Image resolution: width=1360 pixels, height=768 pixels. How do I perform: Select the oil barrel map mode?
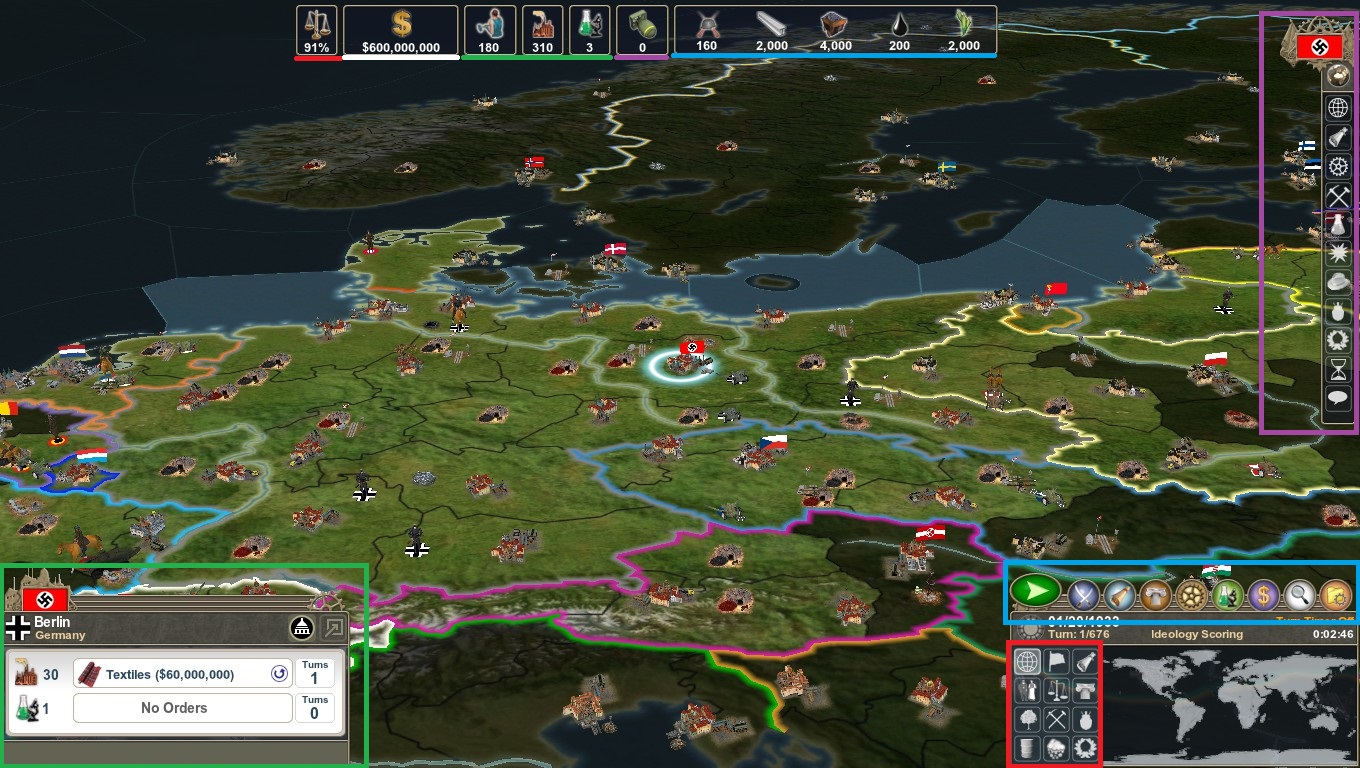(1026, 748)
